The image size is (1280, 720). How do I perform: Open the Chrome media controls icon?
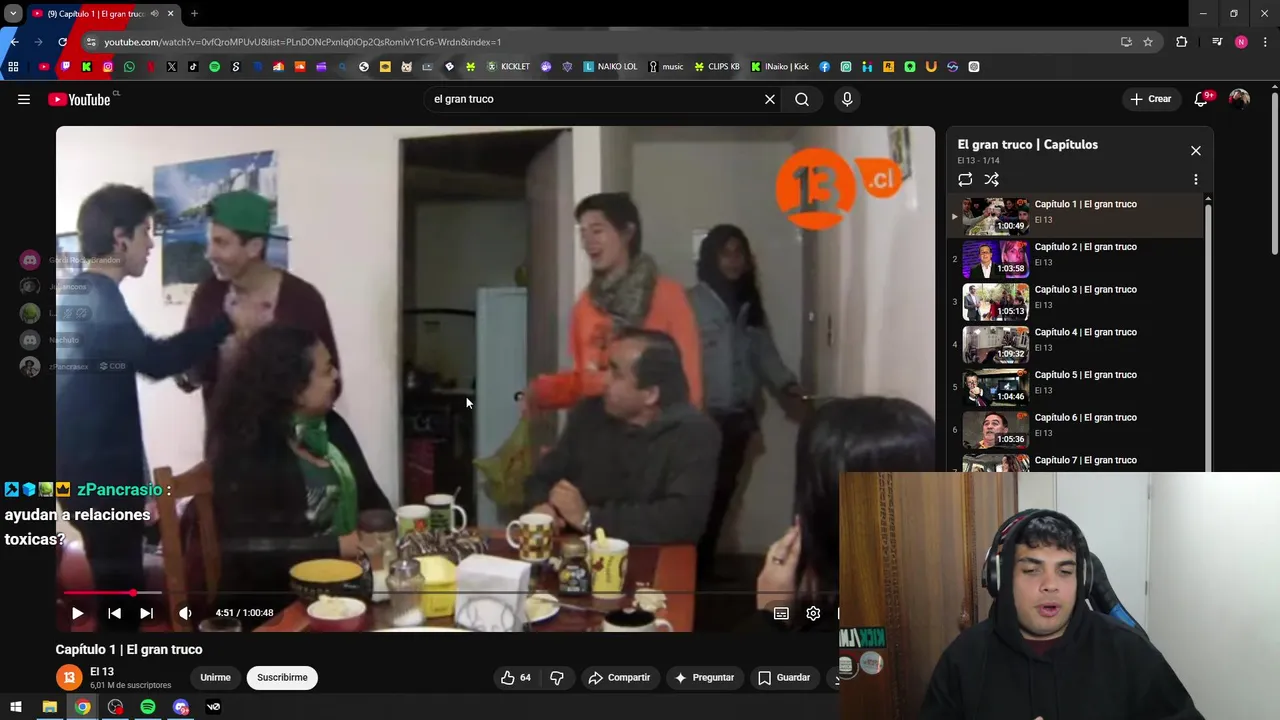1217,42
